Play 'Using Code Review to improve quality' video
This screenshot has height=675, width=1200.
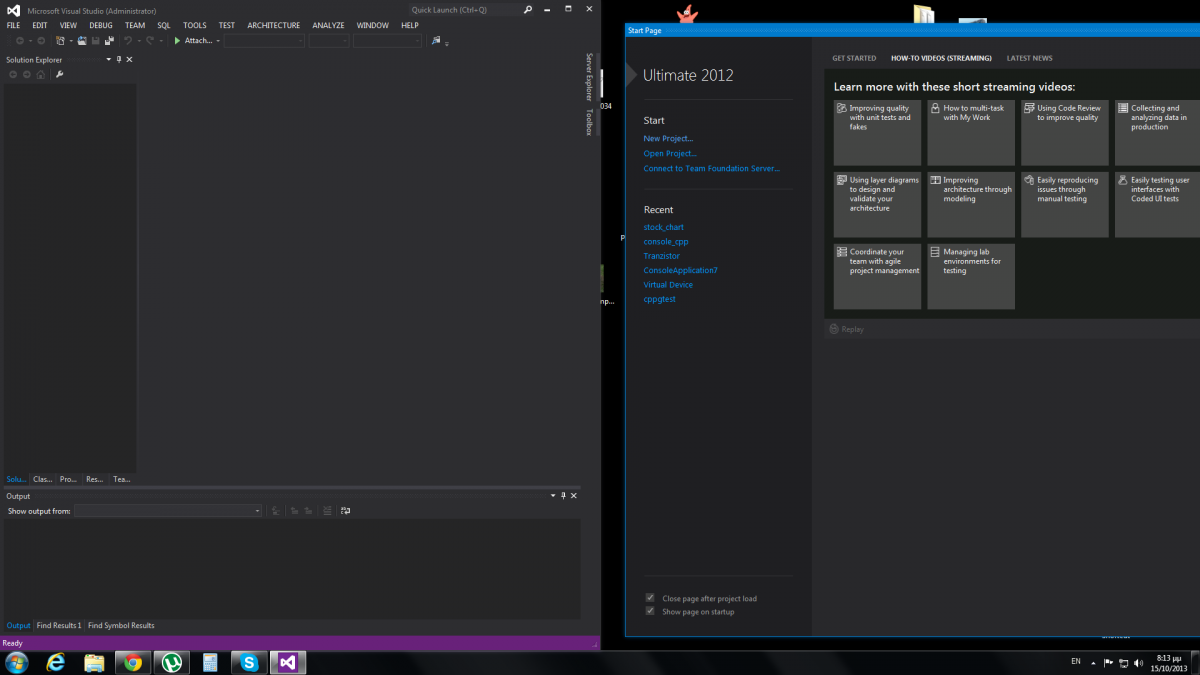pyautogui.click(x=1065, y=132)
